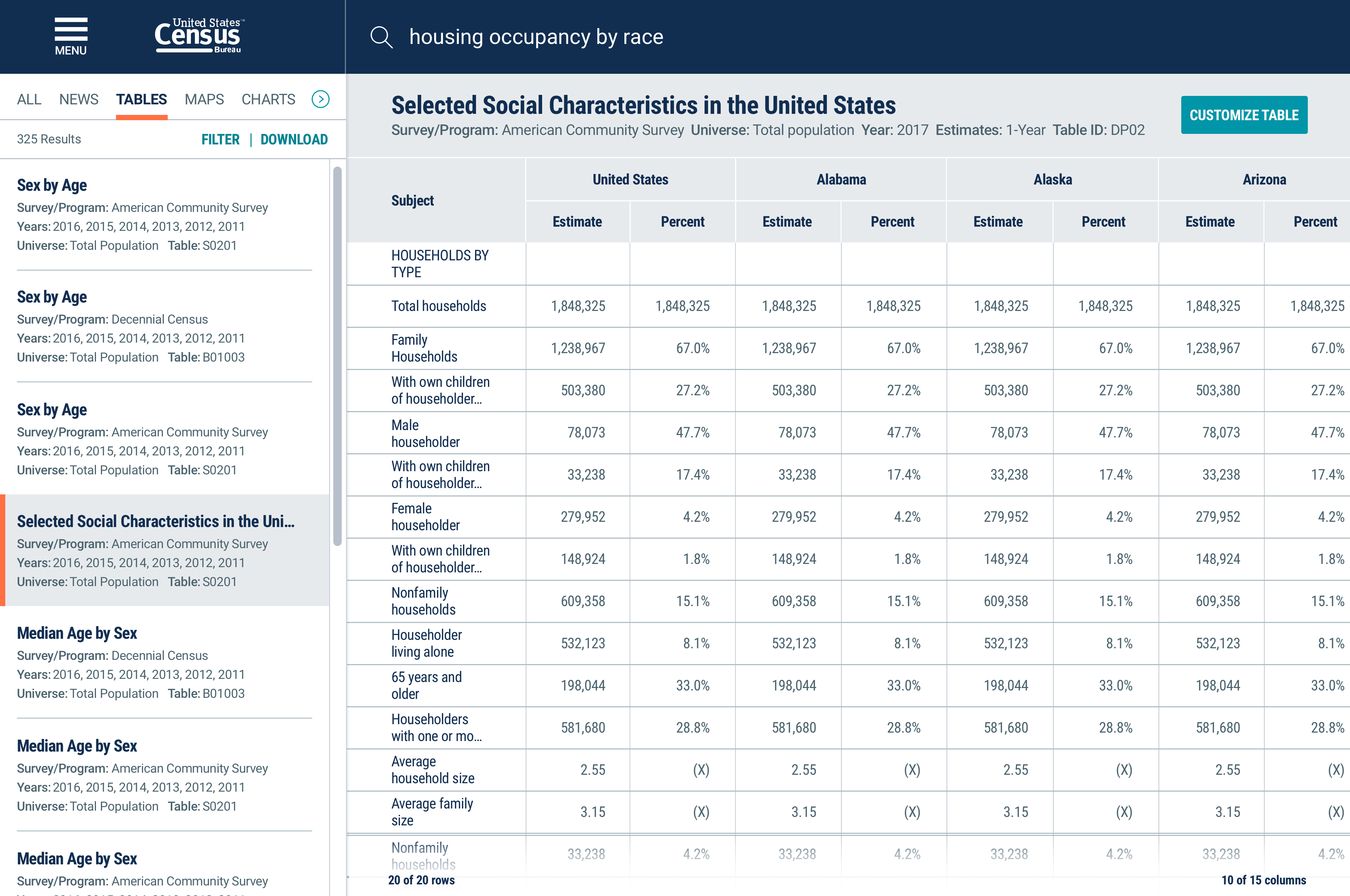
Task: Click the DOWNLOAD link
Action: (294, 139)
